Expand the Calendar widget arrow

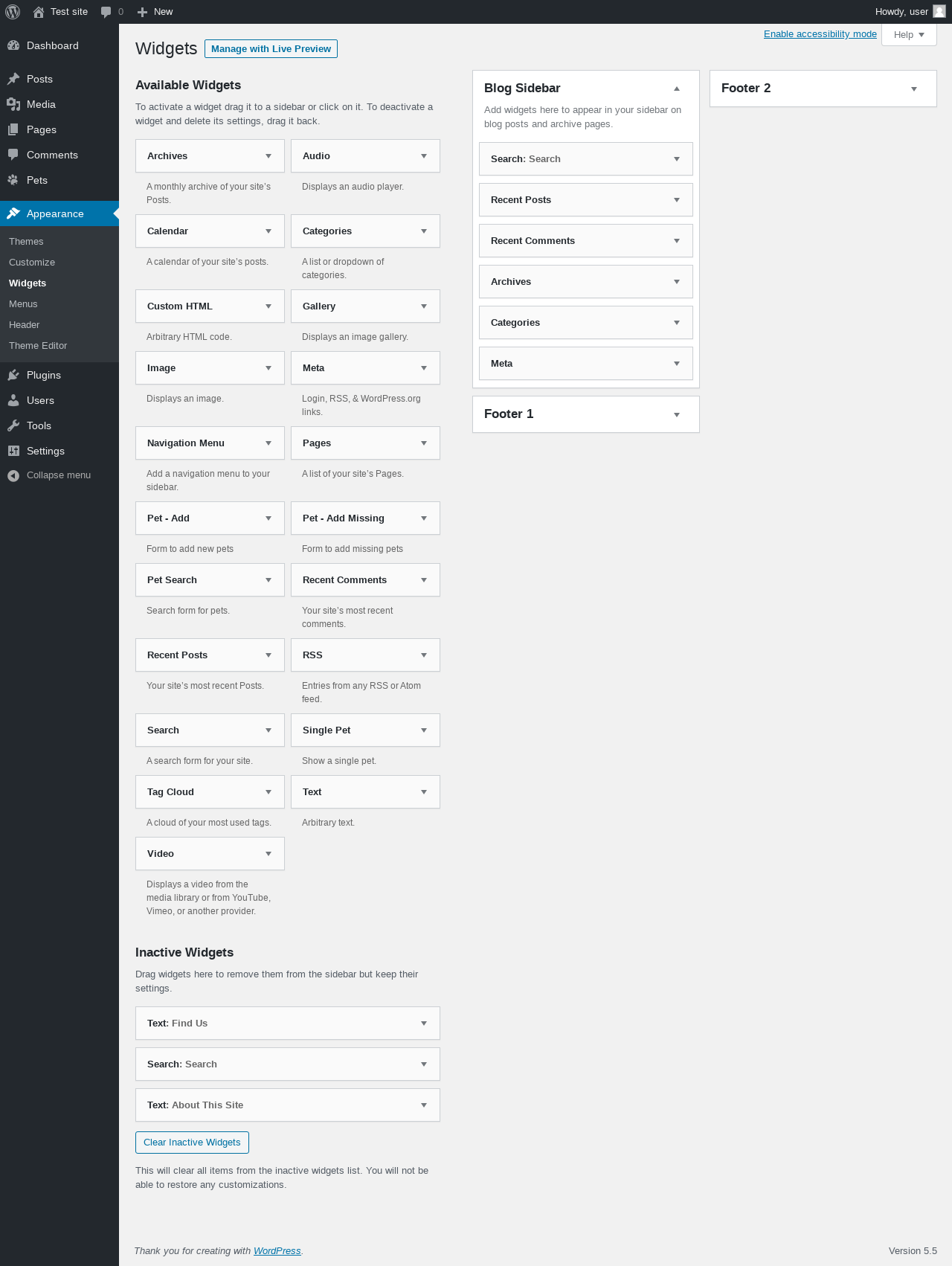coord(268,231)
